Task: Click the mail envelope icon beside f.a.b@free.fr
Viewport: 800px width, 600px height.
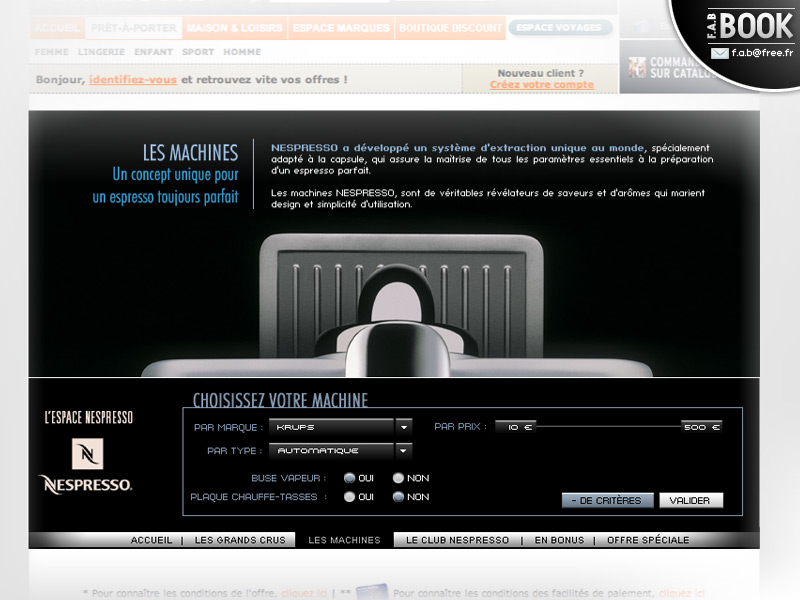Action: coord(719,53)
